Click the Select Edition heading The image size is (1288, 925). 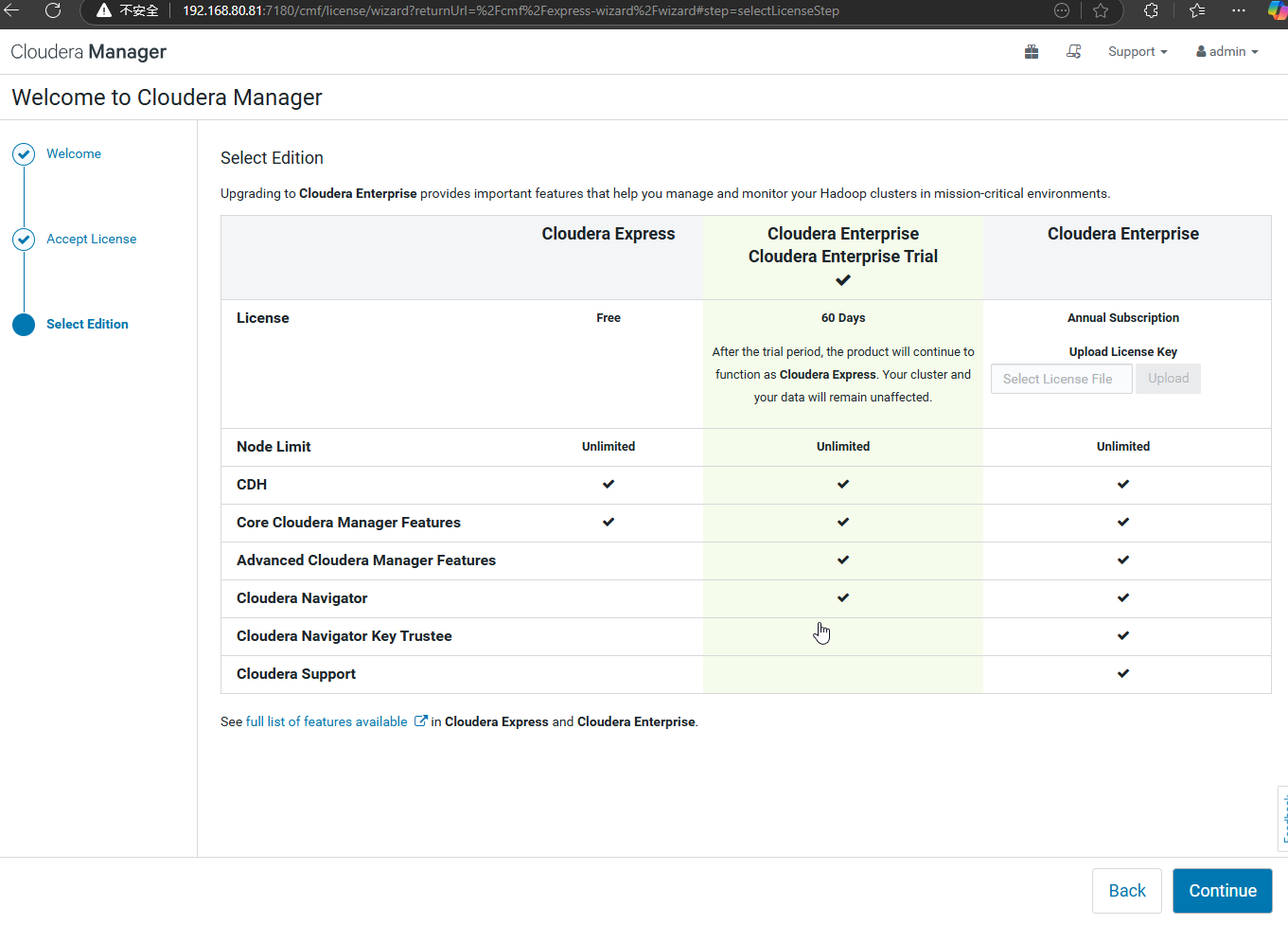pos(272,158)
